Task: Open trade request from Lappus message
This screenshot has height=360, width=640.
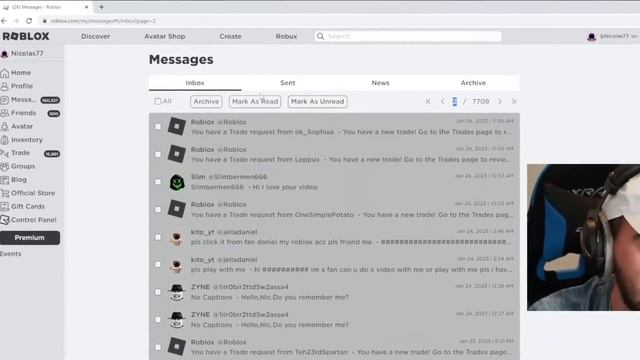Action: tap(334, 154)
